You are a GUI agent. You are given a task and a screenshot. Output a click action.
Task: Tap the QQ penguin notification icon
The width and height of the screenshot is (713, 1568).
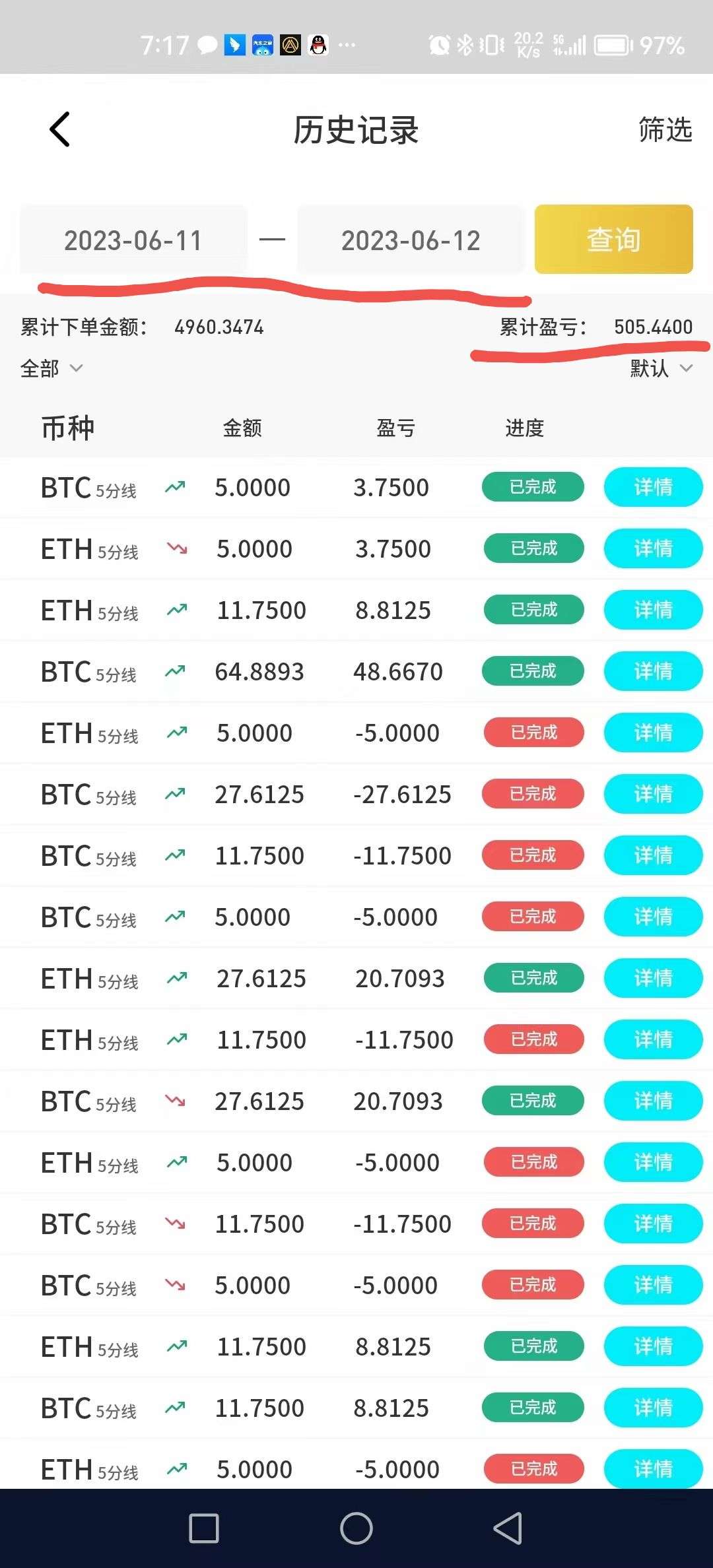click(x=319, y=45)
